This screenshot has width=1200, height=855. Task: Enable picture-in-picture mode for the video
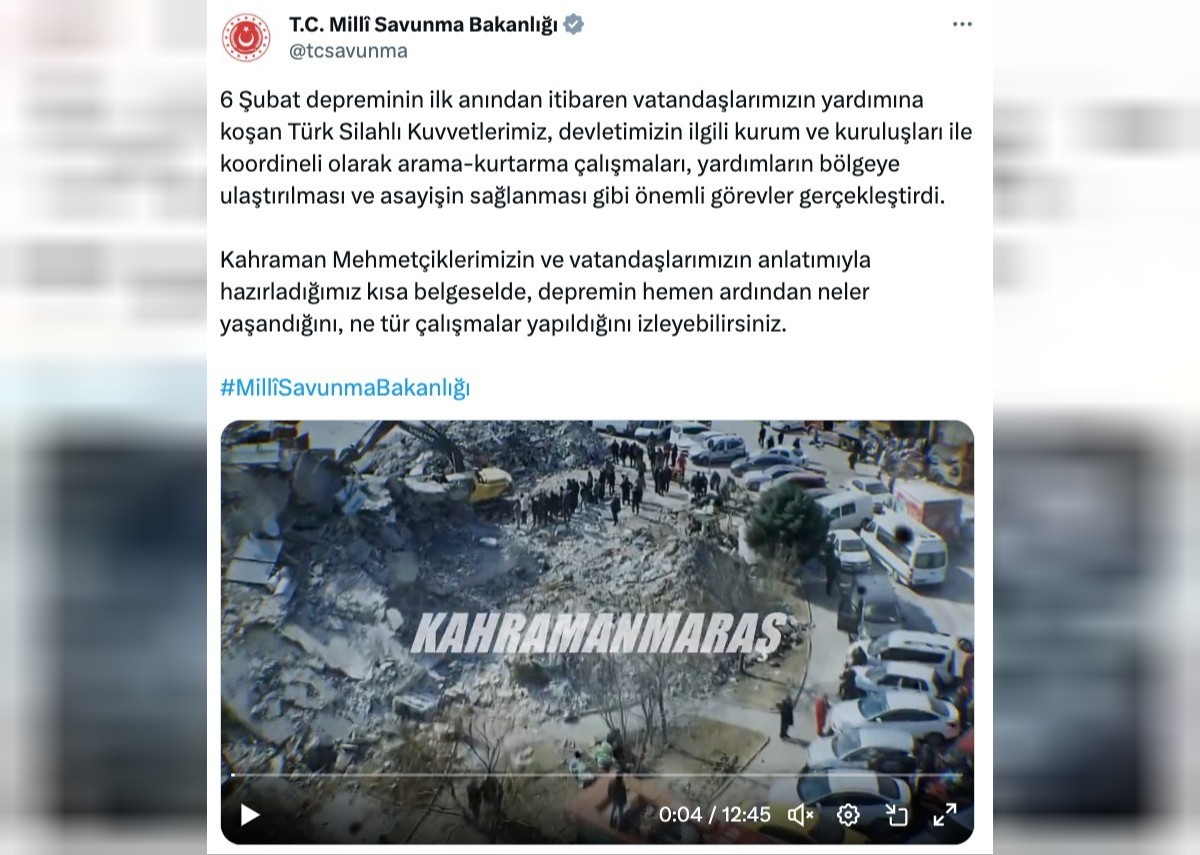tap(897, 815)
